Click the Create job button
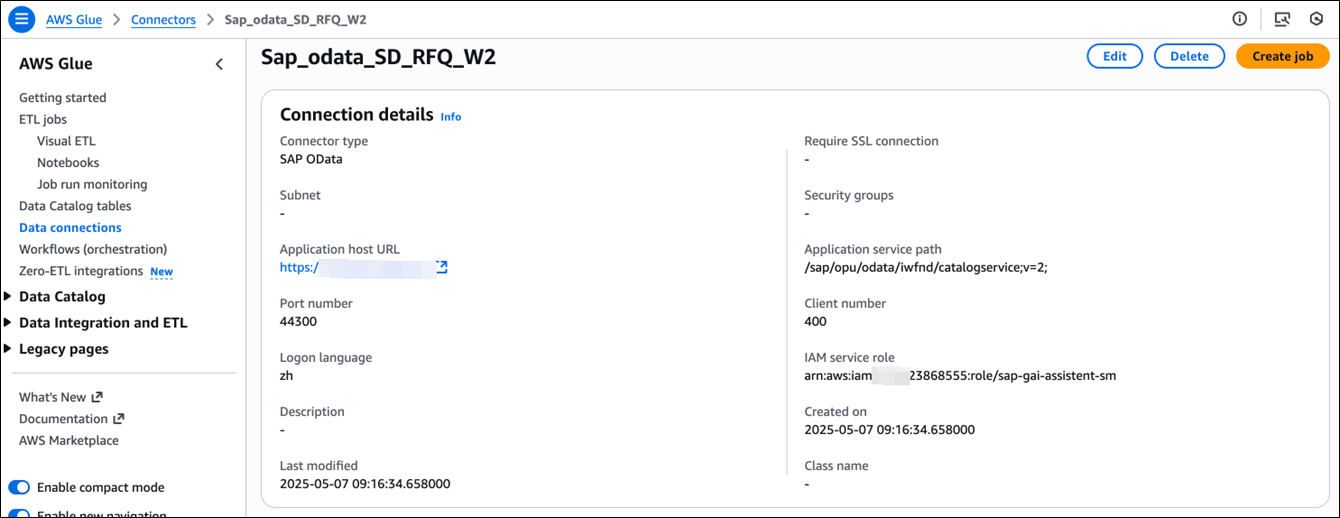This screenshot has width=1340, height=518. pos(1282,56)
